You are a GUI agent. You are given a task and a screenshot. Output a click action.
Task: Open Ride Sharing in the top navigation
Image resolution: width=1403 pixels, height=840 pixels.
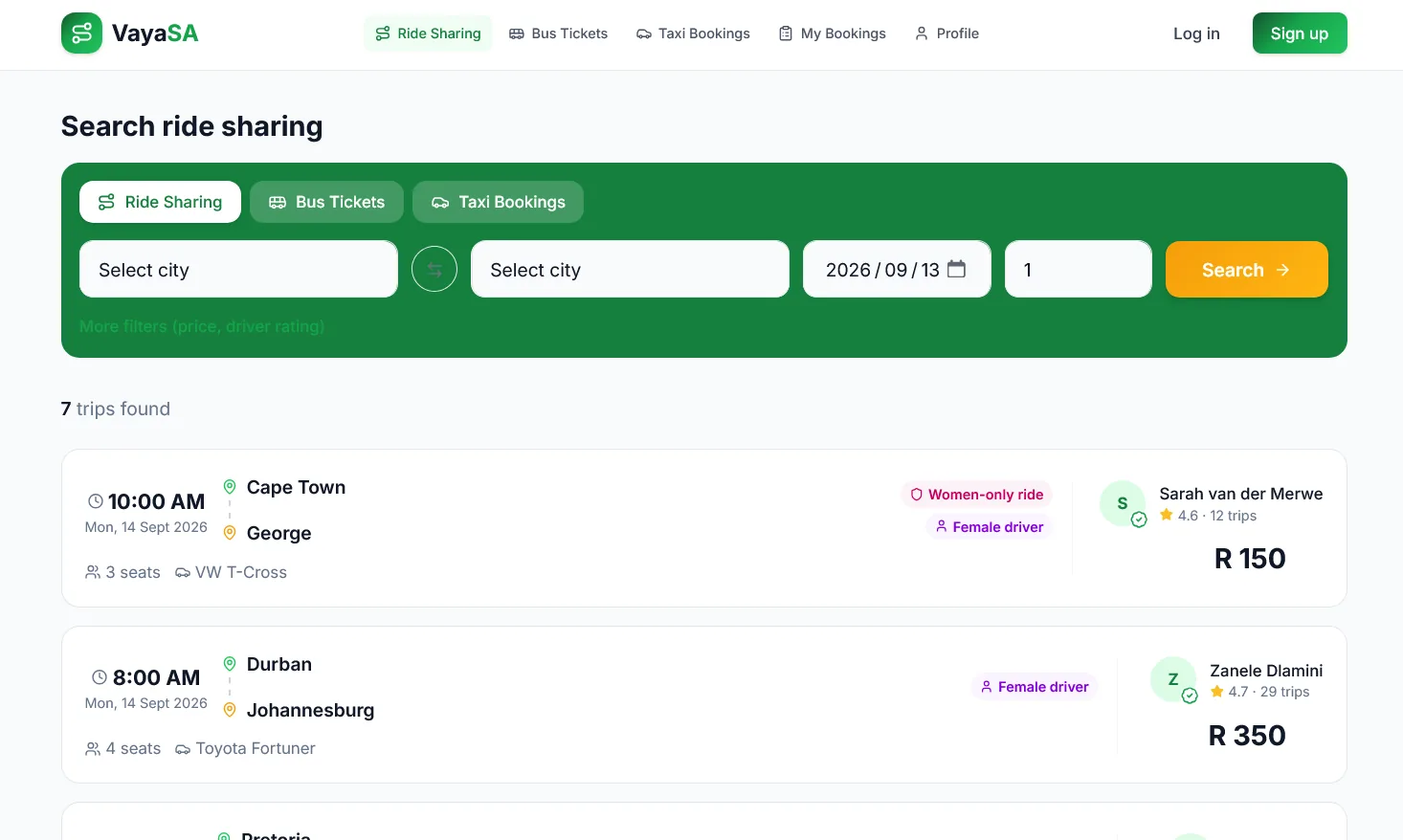[428, 33]
